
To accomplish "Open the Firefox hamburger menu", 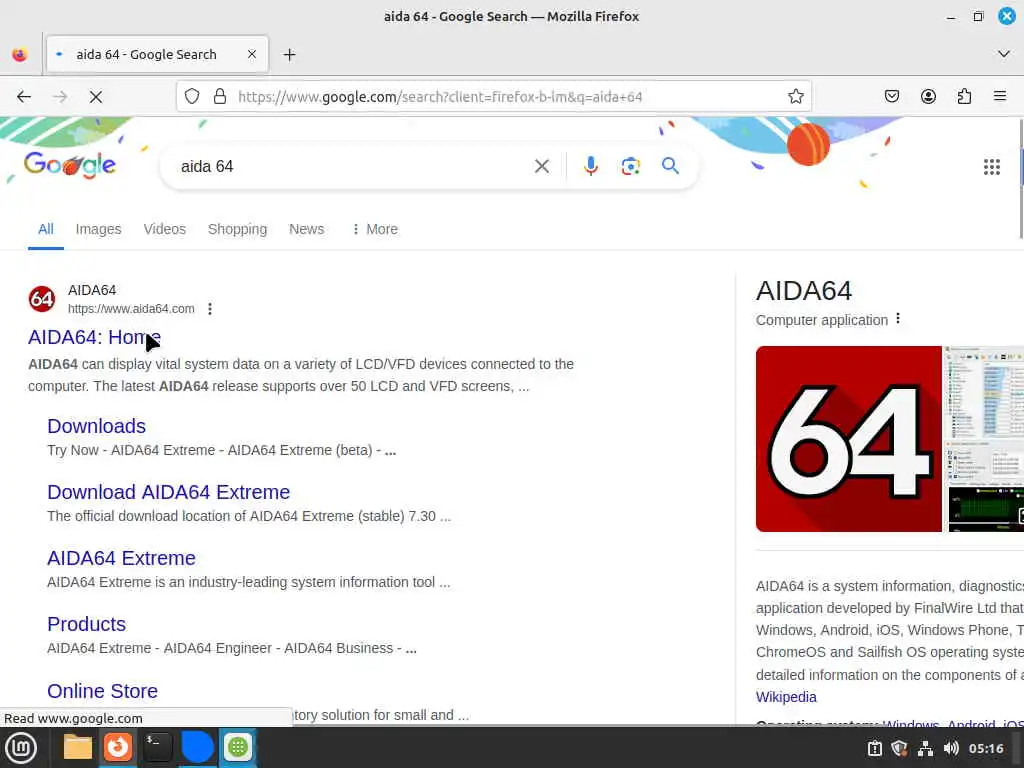I will tap(1000, 97).
